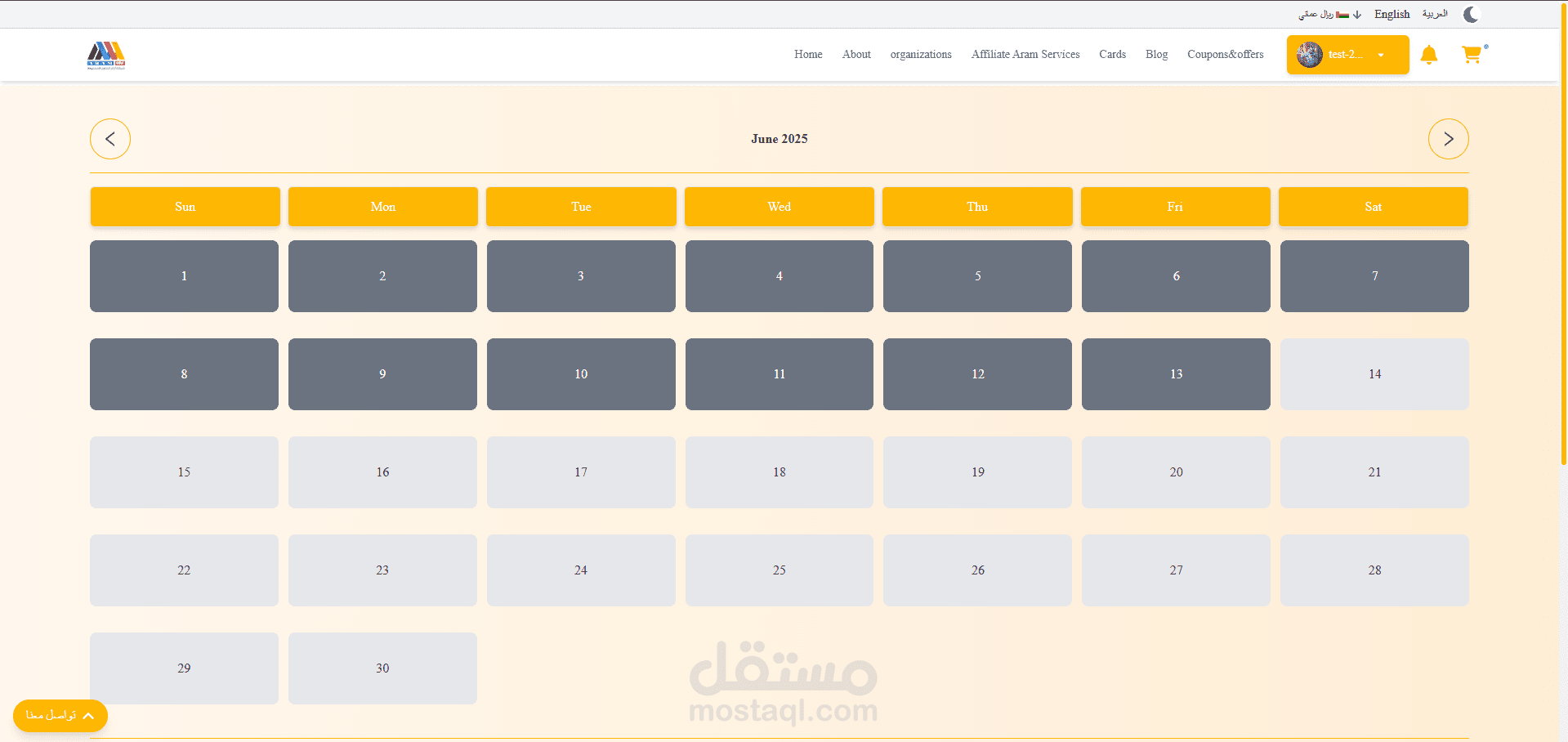Click date 24 in June
Viewport: 1568px width, 742px height.
pyautogui.click(x=581, y=570)
